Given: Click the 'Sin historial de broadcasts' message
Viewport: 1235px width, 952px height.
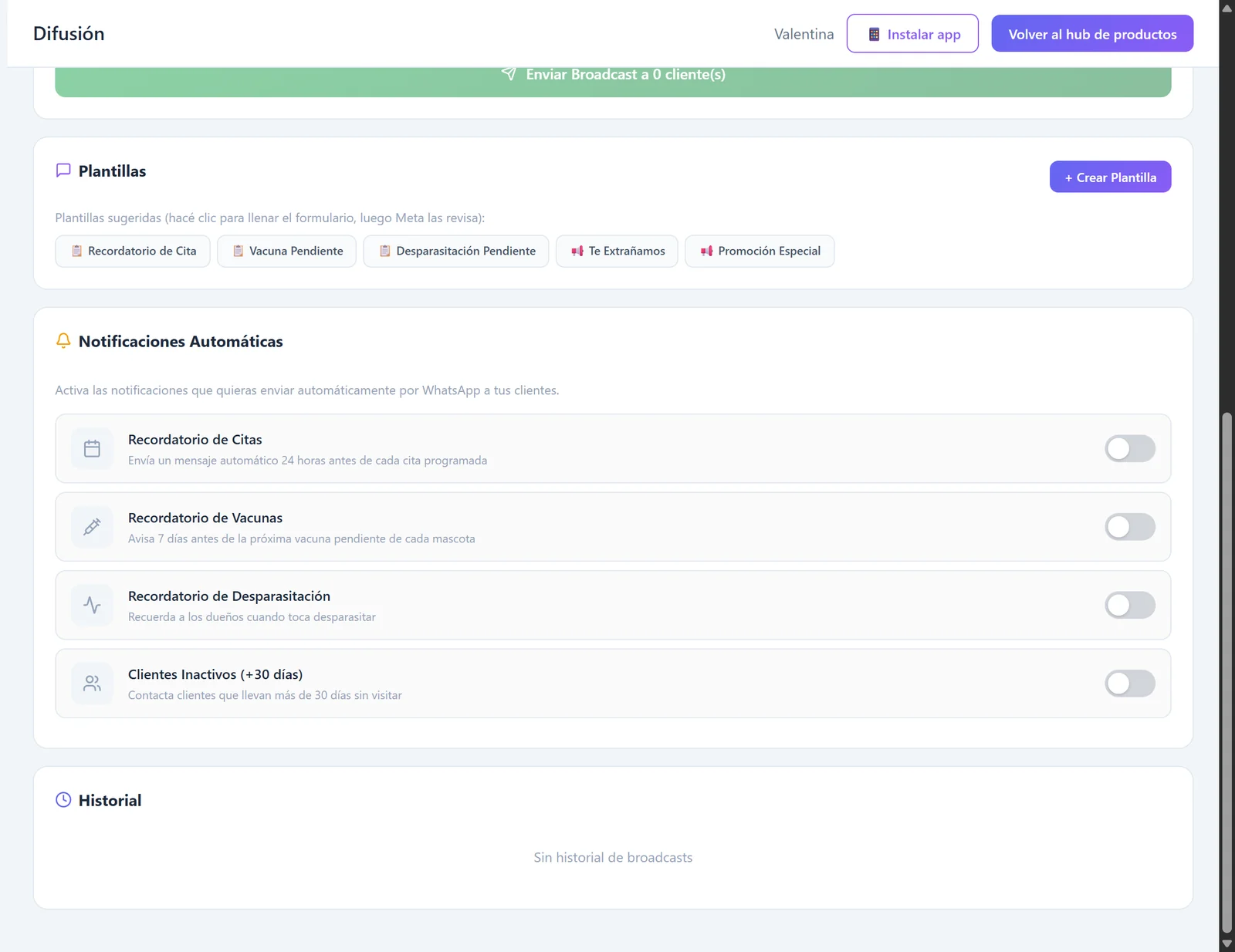Looking at the screenshot, I should click(x=613, y=857).
